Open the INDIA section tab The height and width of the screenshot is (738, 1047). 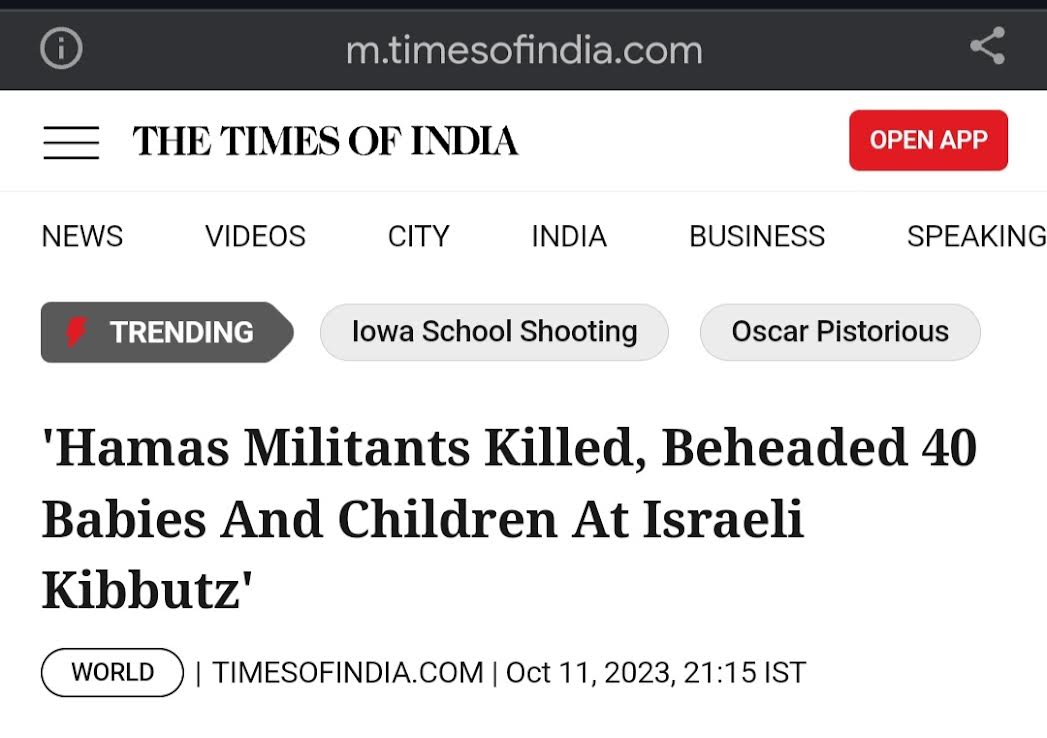point(569,236)
